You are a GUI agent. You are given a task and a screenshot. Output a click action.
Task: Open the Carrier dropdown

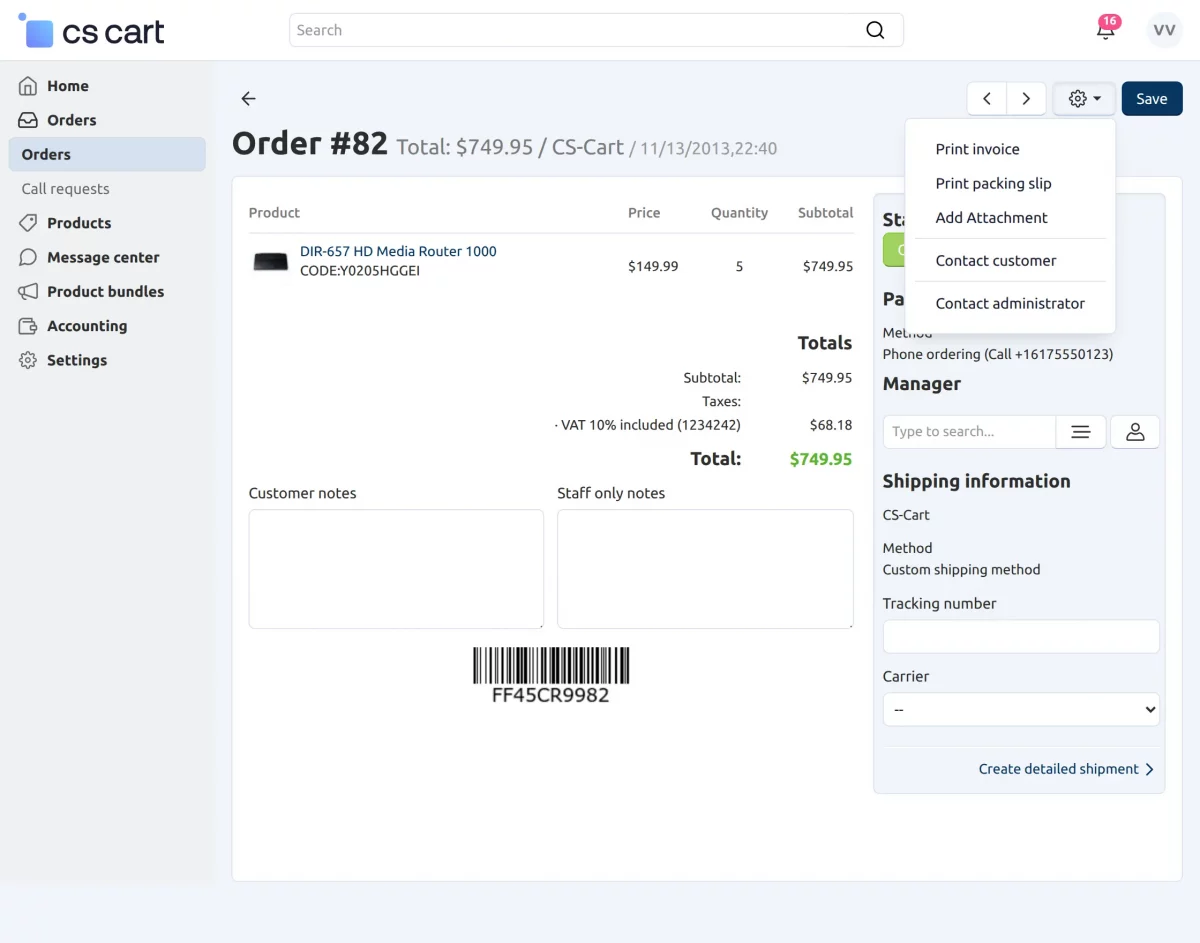1021,709
